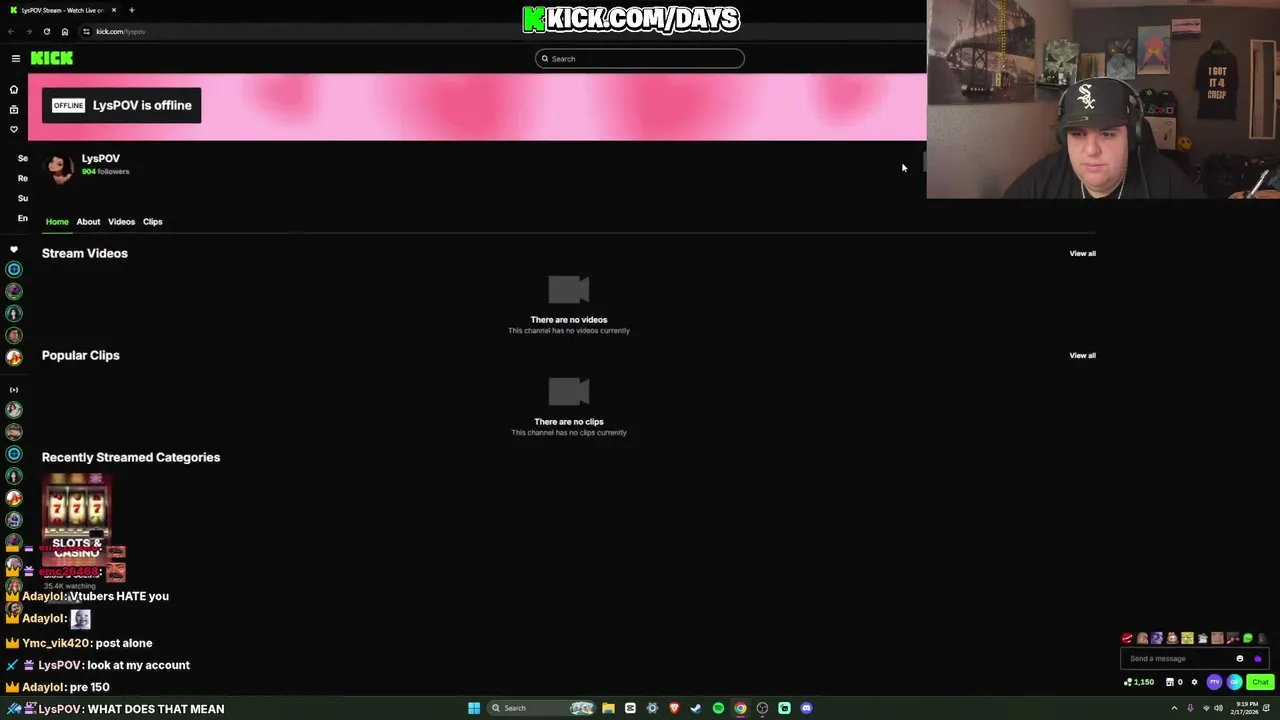Switch to the Home channel tab

[x=57, y=222]
